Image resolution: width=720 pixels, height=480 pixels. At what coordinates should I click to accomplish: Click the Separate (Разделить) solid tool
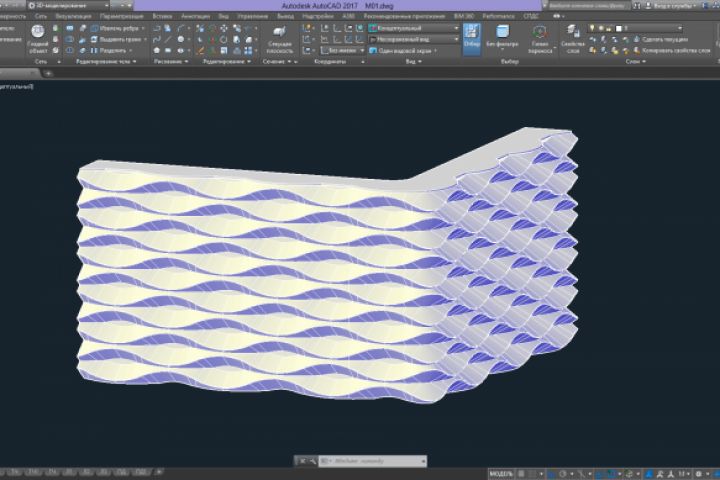110,49
